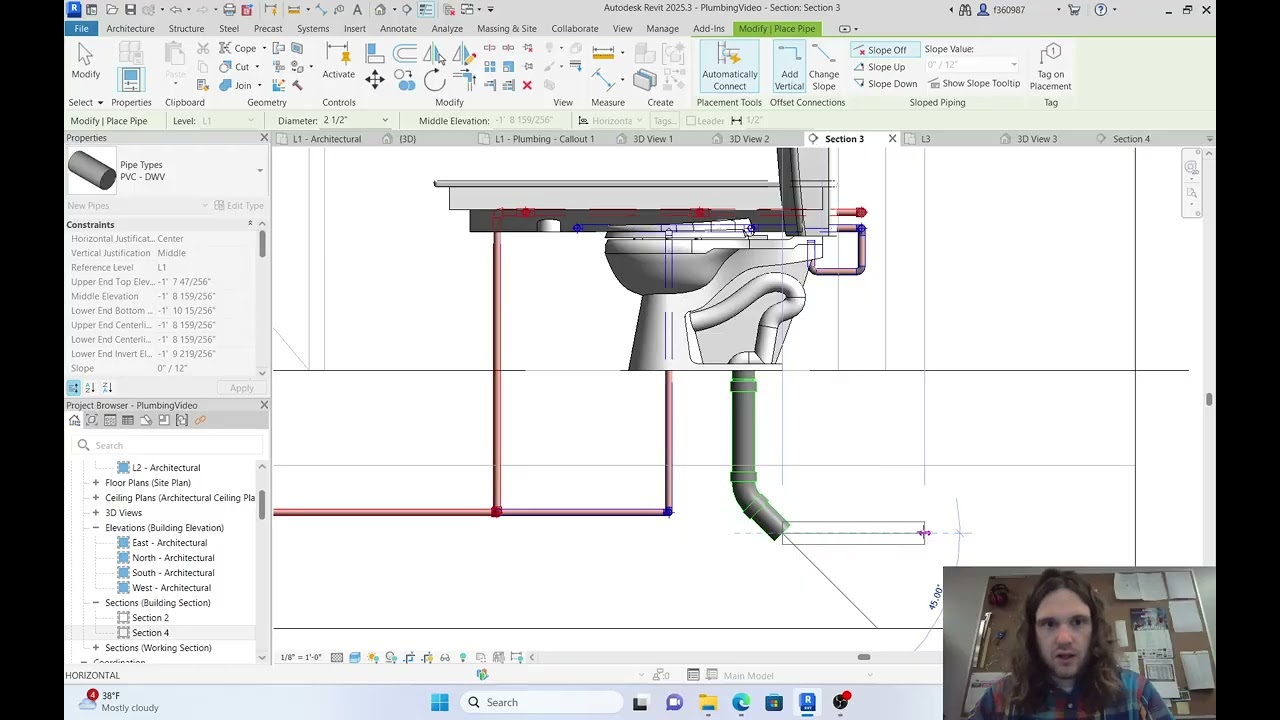
Task: Click the Activate controls icon
Action: pos(338,62)
